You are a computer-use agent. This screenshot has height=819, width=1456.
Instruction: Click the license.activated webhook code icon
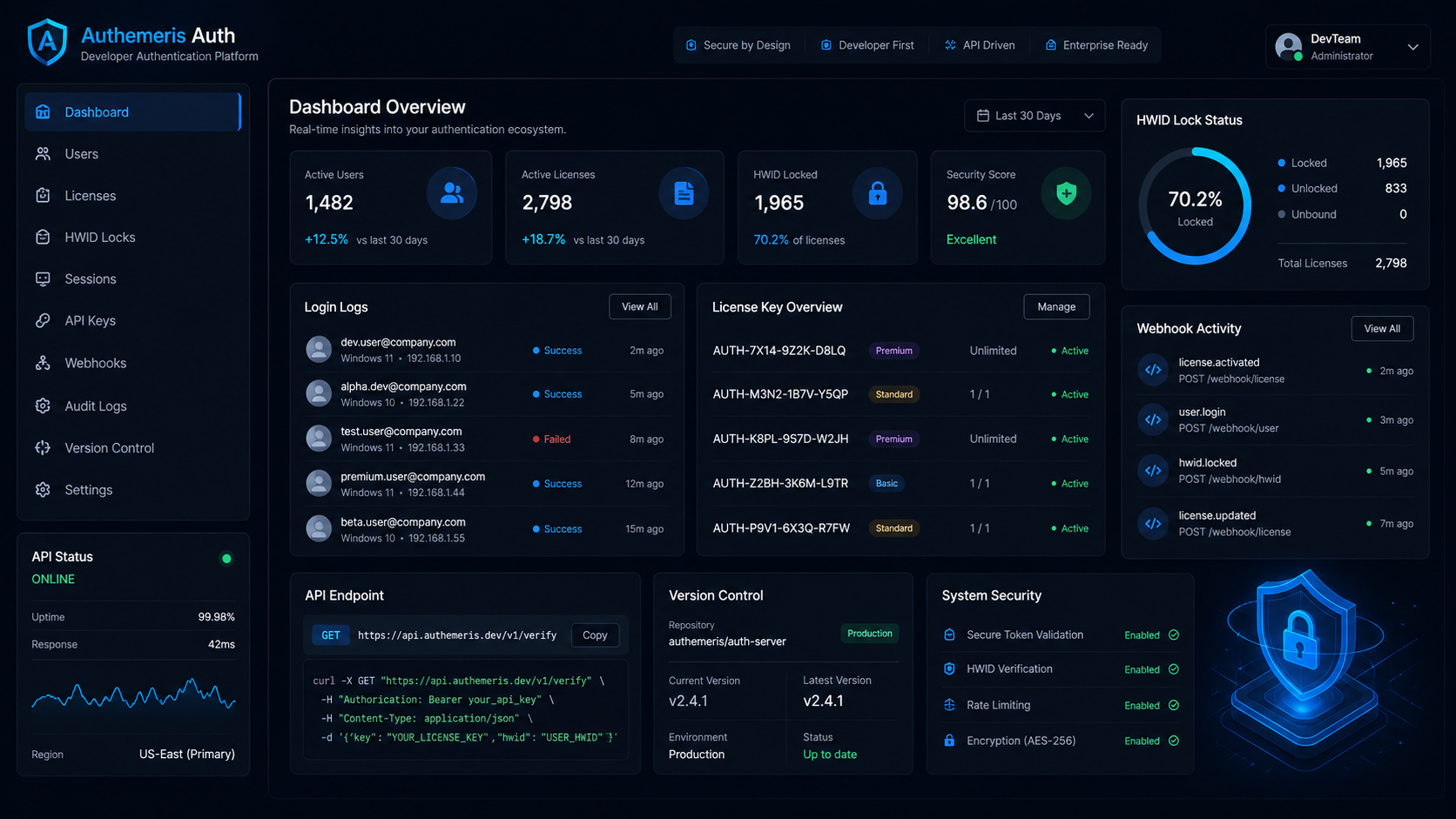tap(1153, 370)
